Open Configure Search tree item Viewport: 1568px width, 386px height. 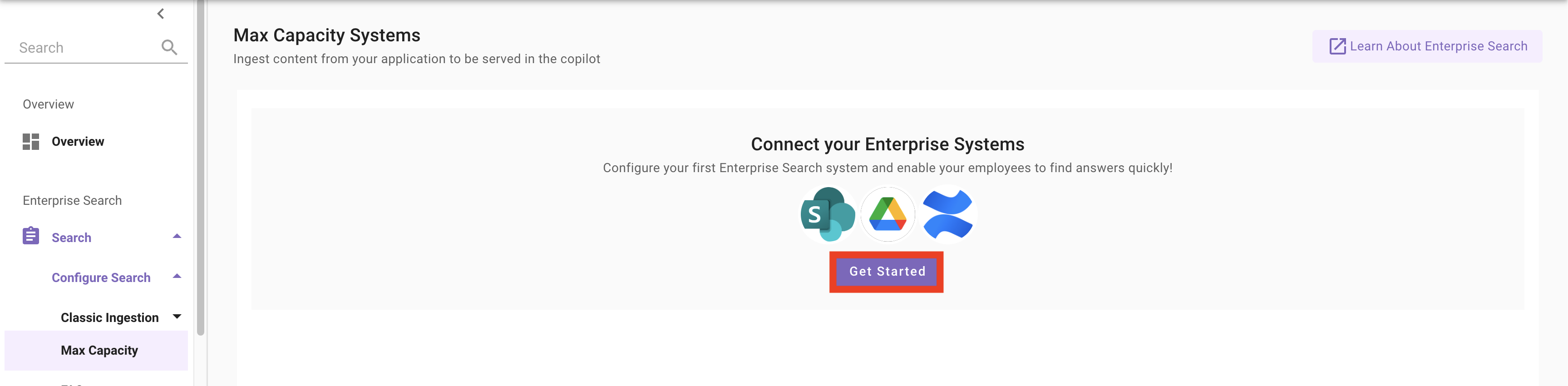point(101,277)
